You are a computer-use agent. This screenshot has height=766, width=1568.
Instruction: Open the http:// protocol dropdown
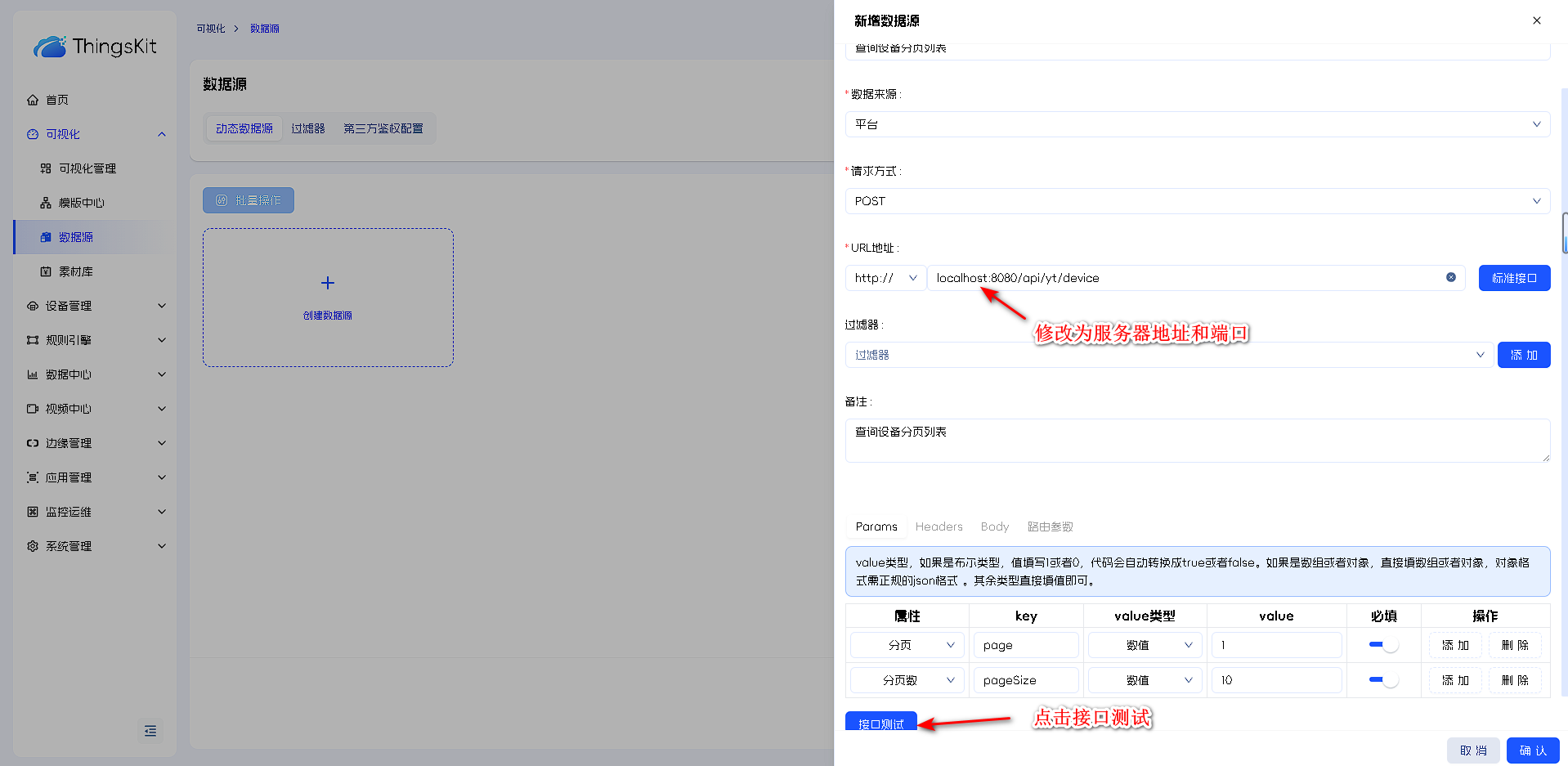tap(885, 278)
